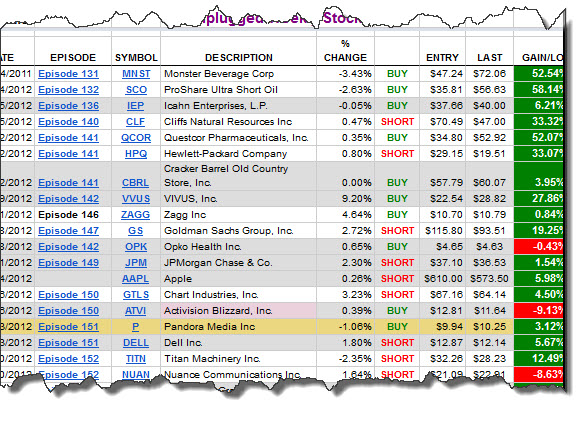
Task: Select the BUY cell in Zagg Inc row
Action: (x=397, y=215)
